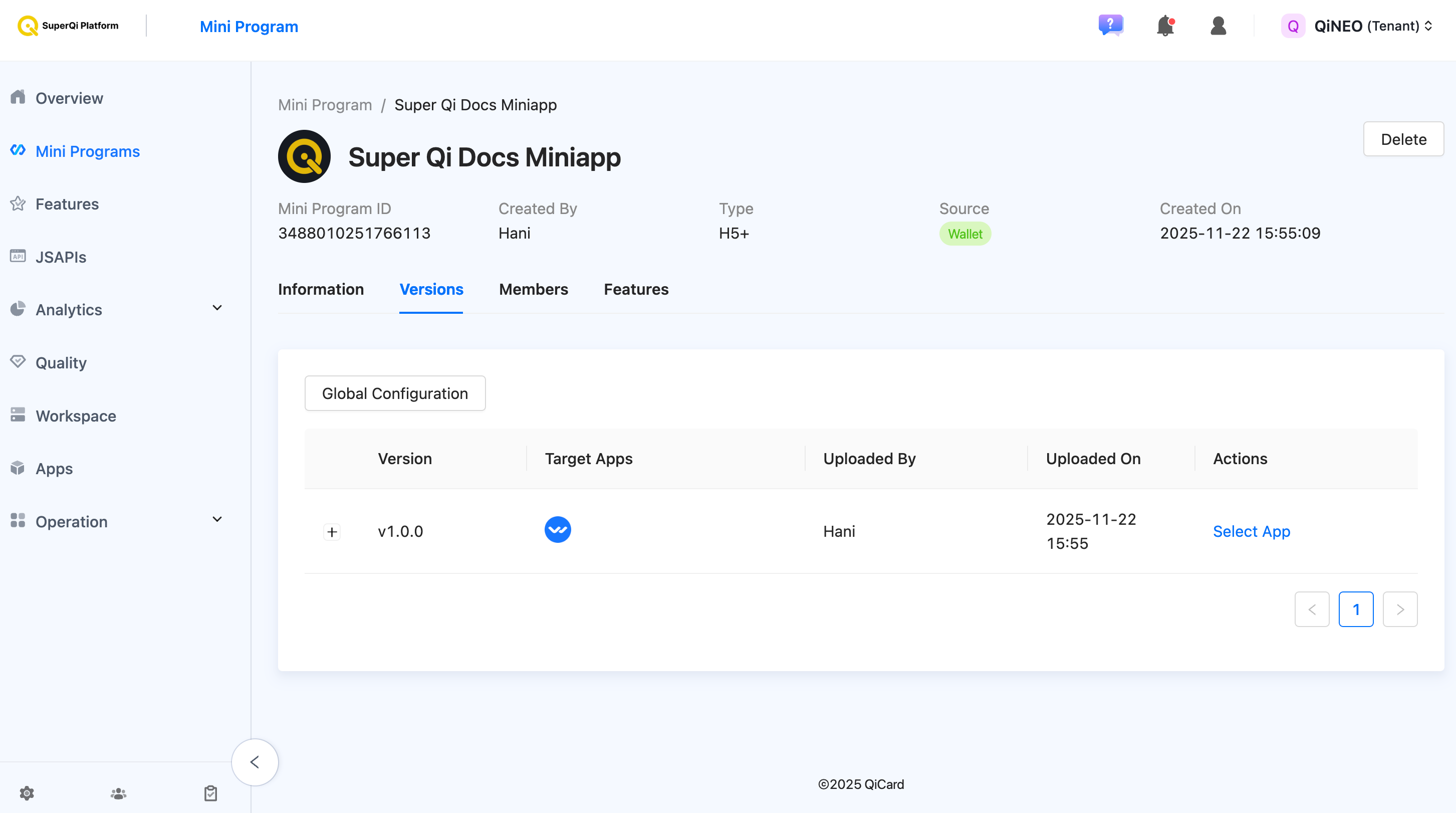
Task: Click the H5+ type value
Action: pos(734,234)
